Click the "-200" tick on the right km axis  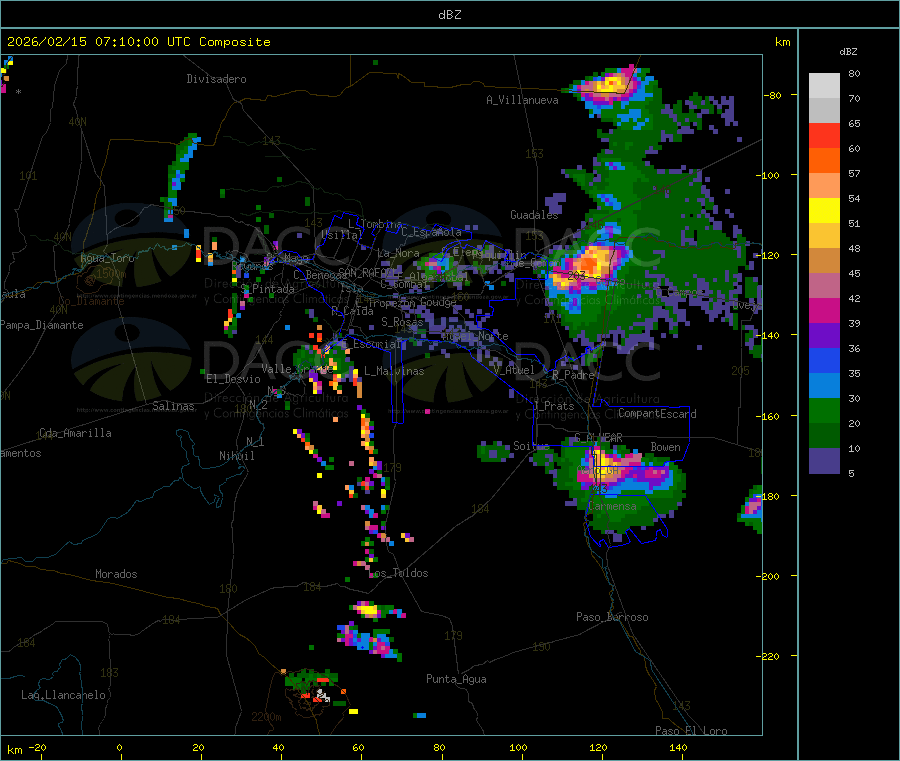(767, 576)
